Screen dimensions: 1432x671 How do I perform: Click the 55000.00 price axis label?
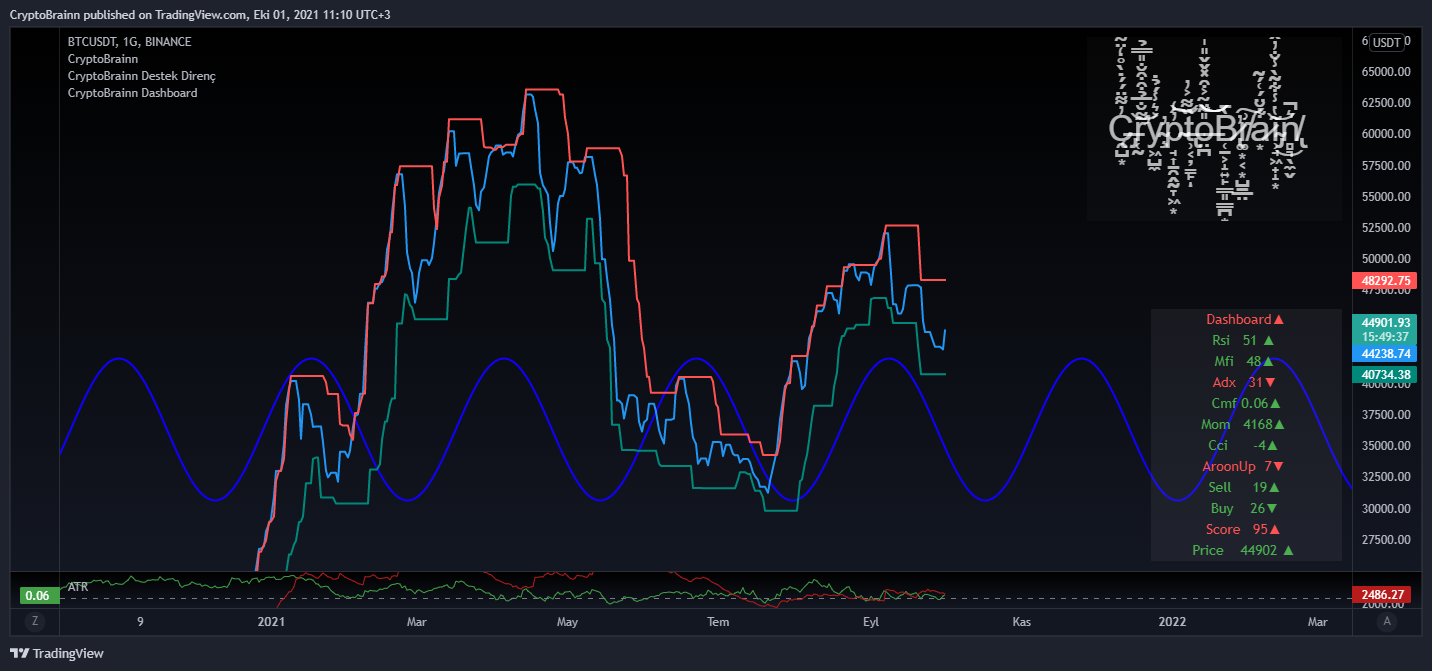pyautogui.click(x=1386, y=197)
